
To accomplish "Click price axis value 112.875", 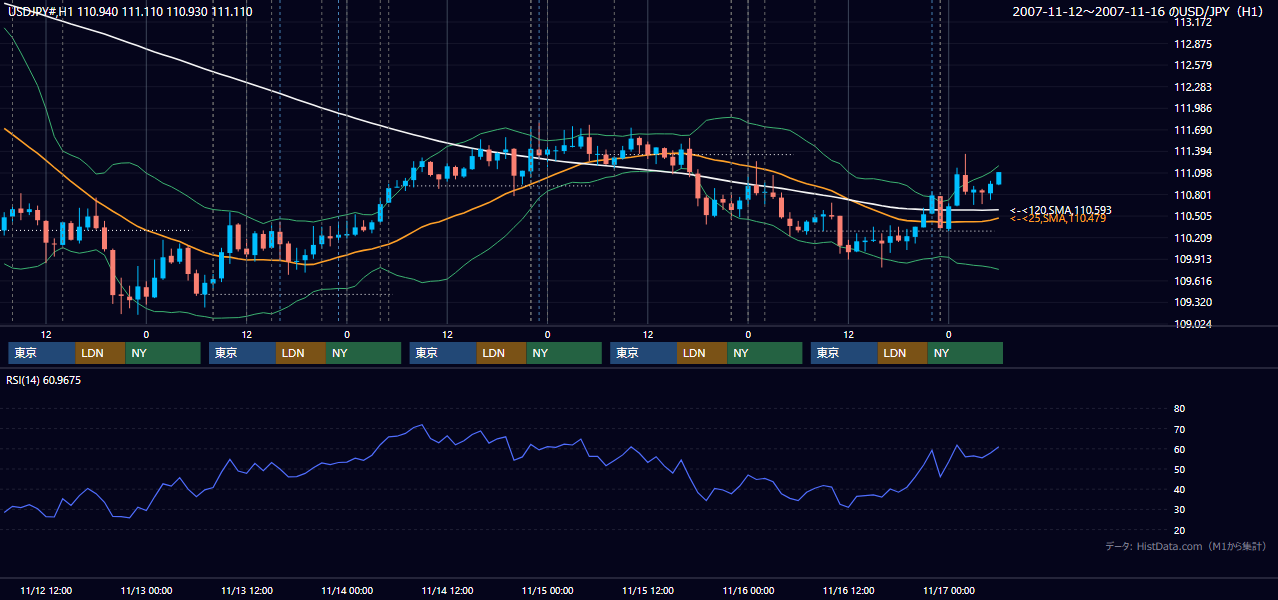I will (x=1192, y=44).
